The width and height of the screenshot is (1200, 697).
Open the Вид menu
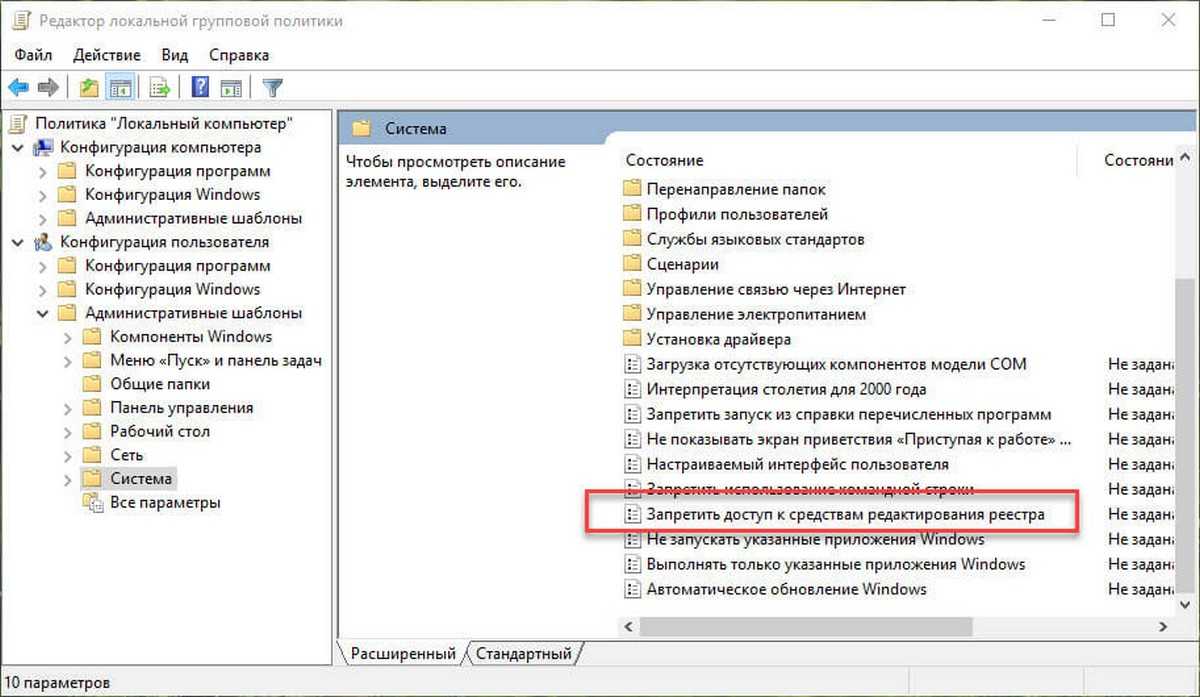(175, 55)
